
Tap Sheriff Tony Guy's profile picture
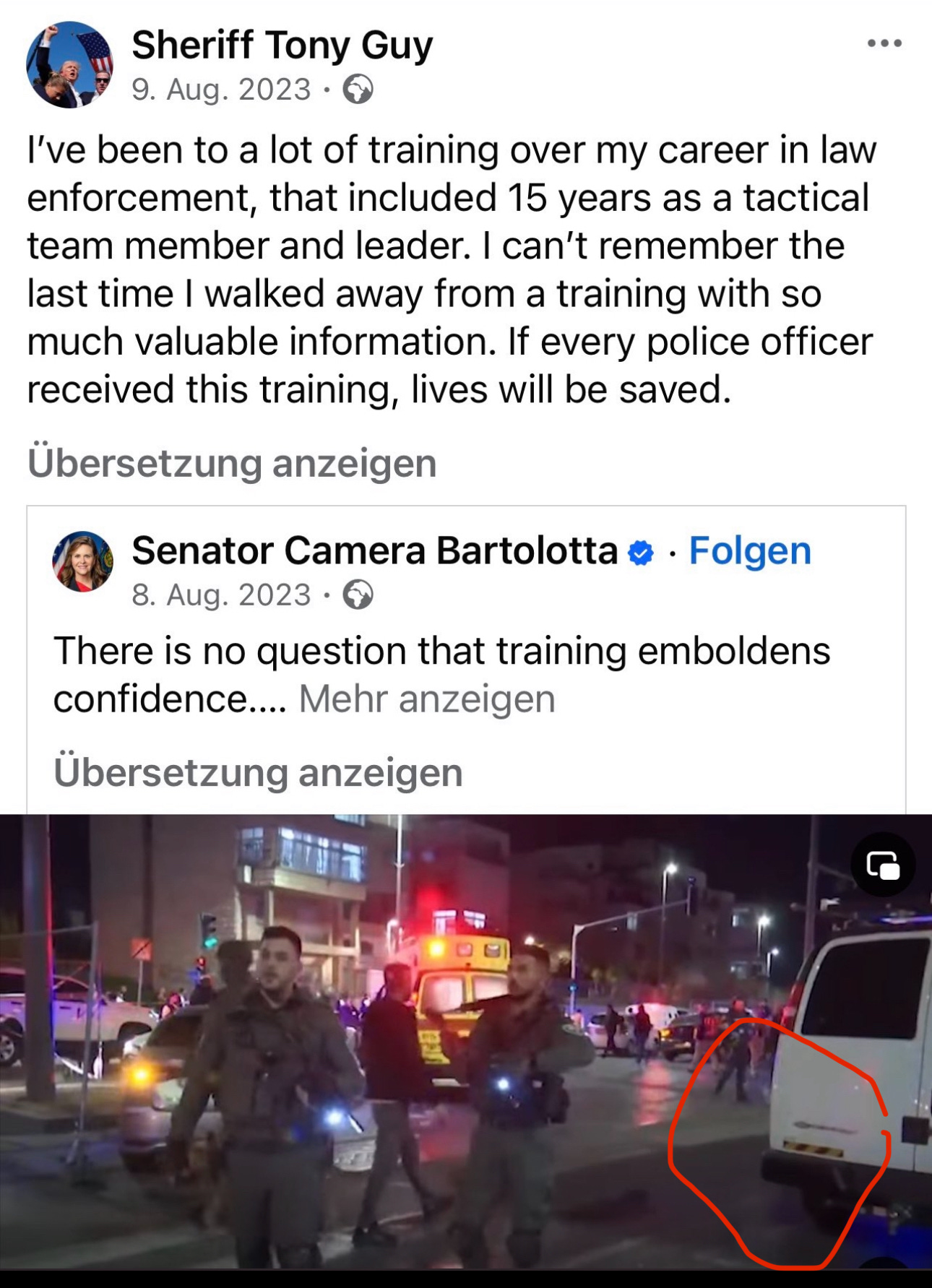tap(70, 64)
